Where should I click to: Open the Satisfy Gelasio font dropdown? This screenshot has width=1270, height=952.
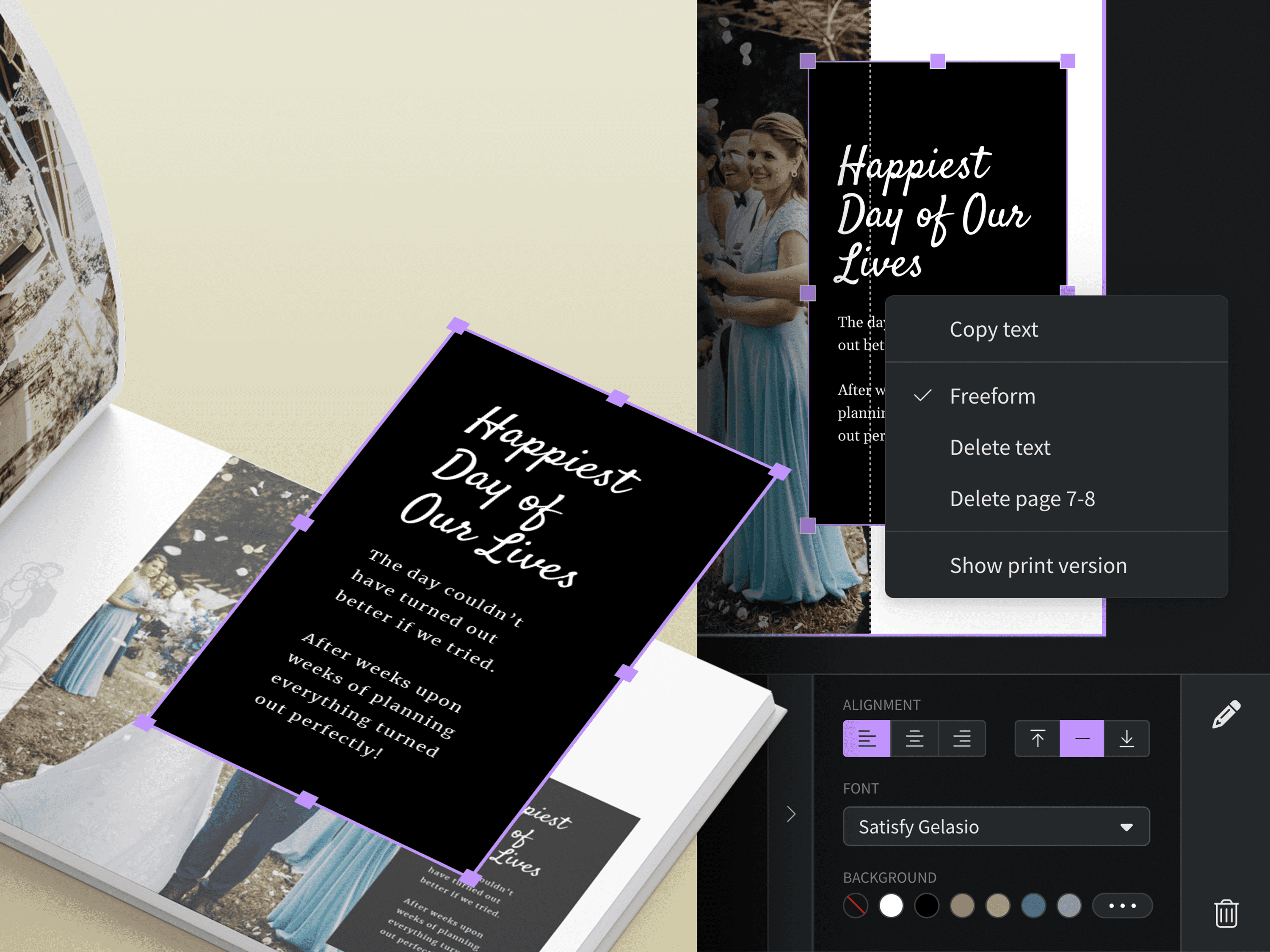click(996, 827)
